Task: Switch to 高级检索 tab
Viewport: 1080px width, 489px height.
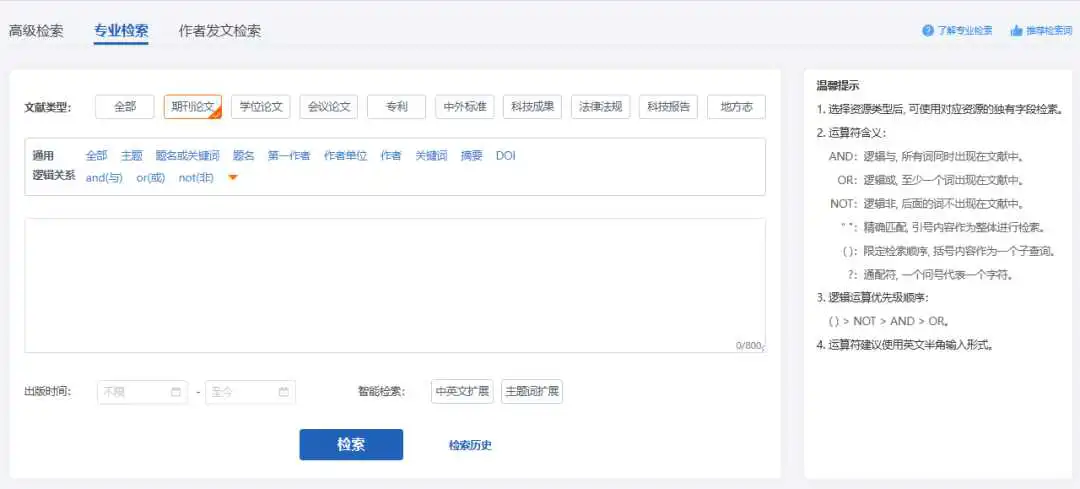Action: point(36,31)
